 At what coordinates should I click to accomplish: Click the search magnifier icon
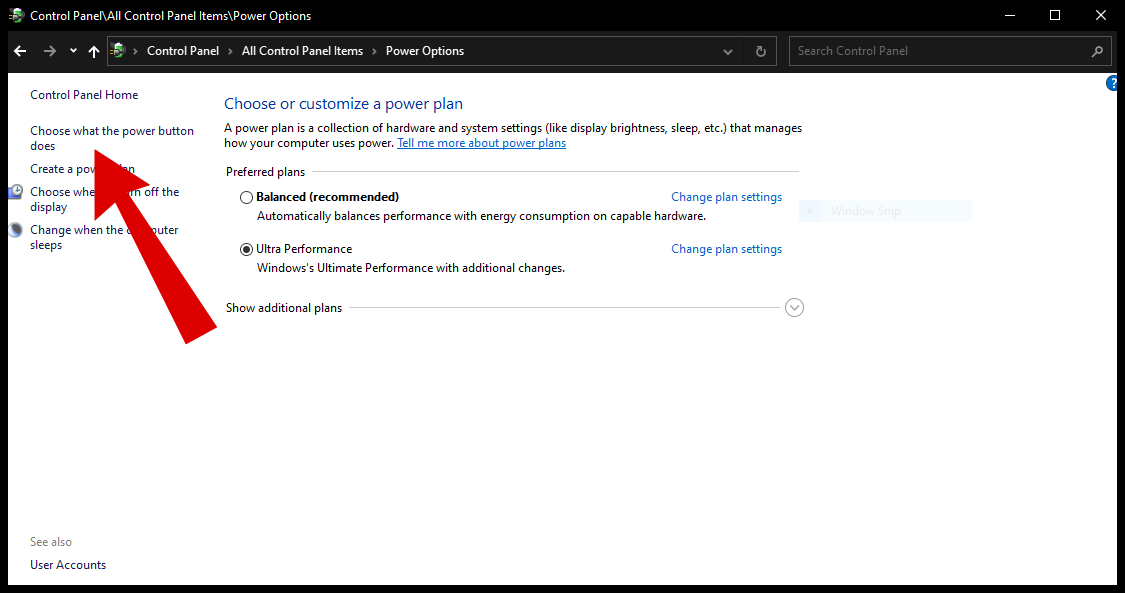coord(1098,51)
